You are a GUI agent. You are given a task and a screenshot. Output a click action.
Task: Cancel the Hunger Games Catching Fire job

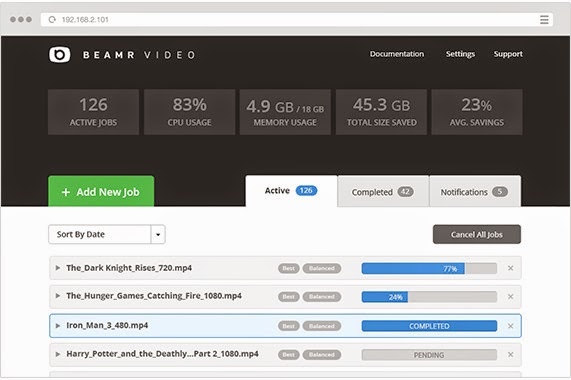coord(511,297)
